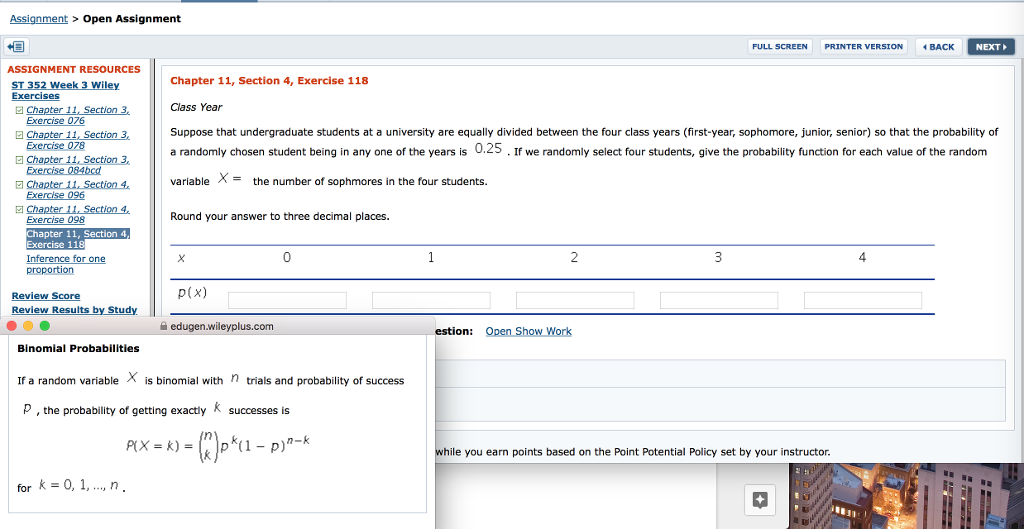
Task: Click the exercise title Chapter 11, Section 4, Exercise 118
Action: tap(269, 81)
